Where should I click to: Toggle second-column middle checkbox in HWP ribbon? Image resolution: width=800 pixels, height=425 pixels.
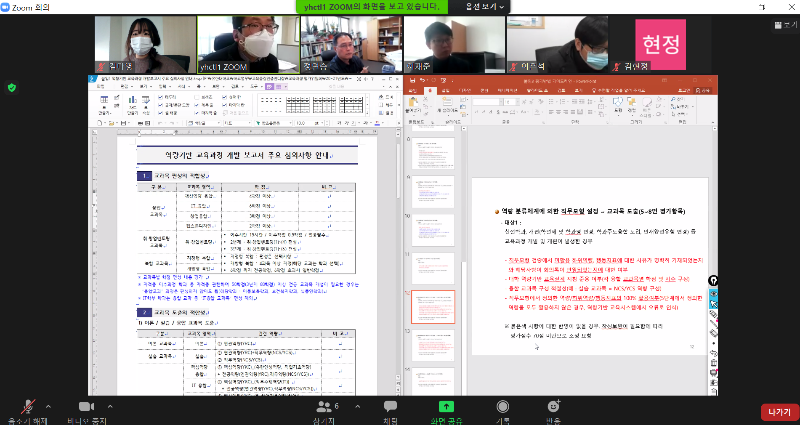coord(196,105)
